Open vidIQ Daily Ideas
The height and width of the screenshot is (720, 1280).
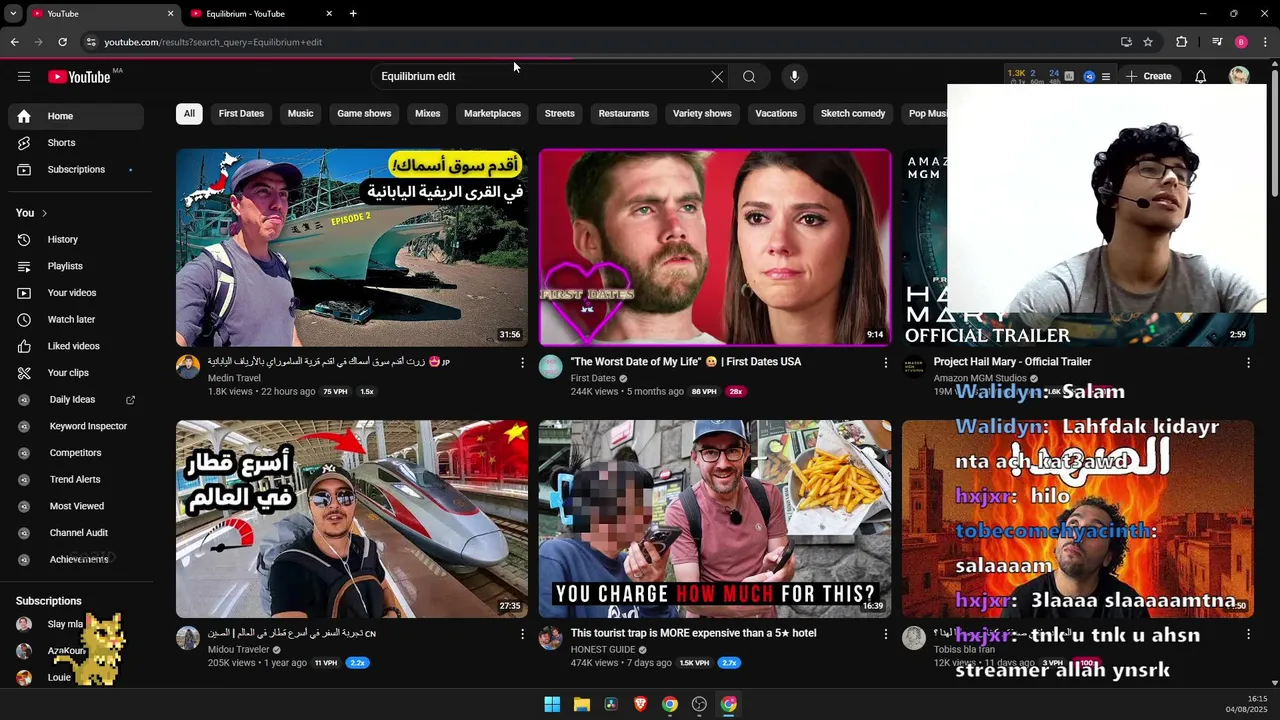[x=76, y=400]
